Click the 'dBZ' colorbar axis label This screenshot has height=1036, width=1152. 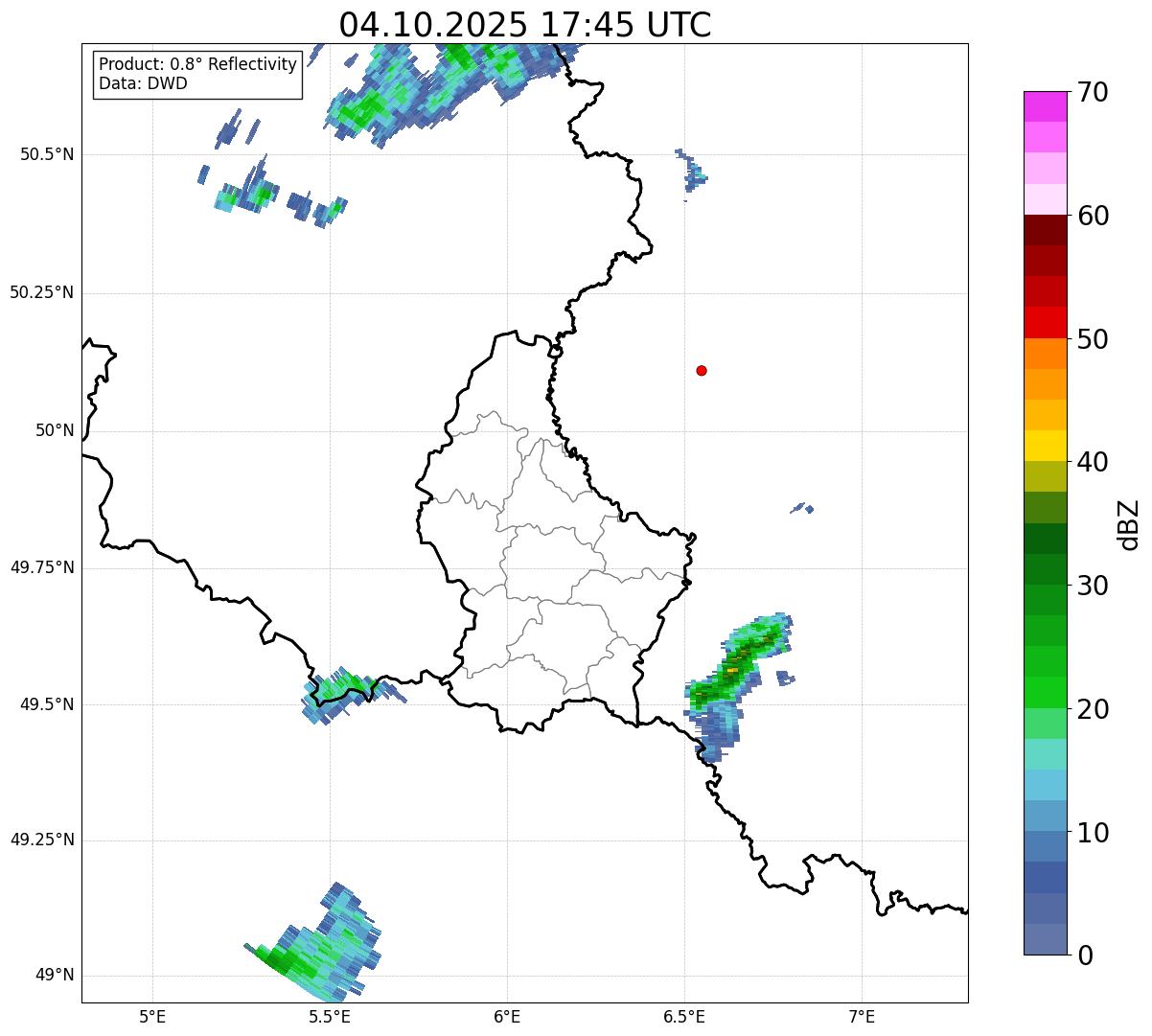coord(1129,524)
